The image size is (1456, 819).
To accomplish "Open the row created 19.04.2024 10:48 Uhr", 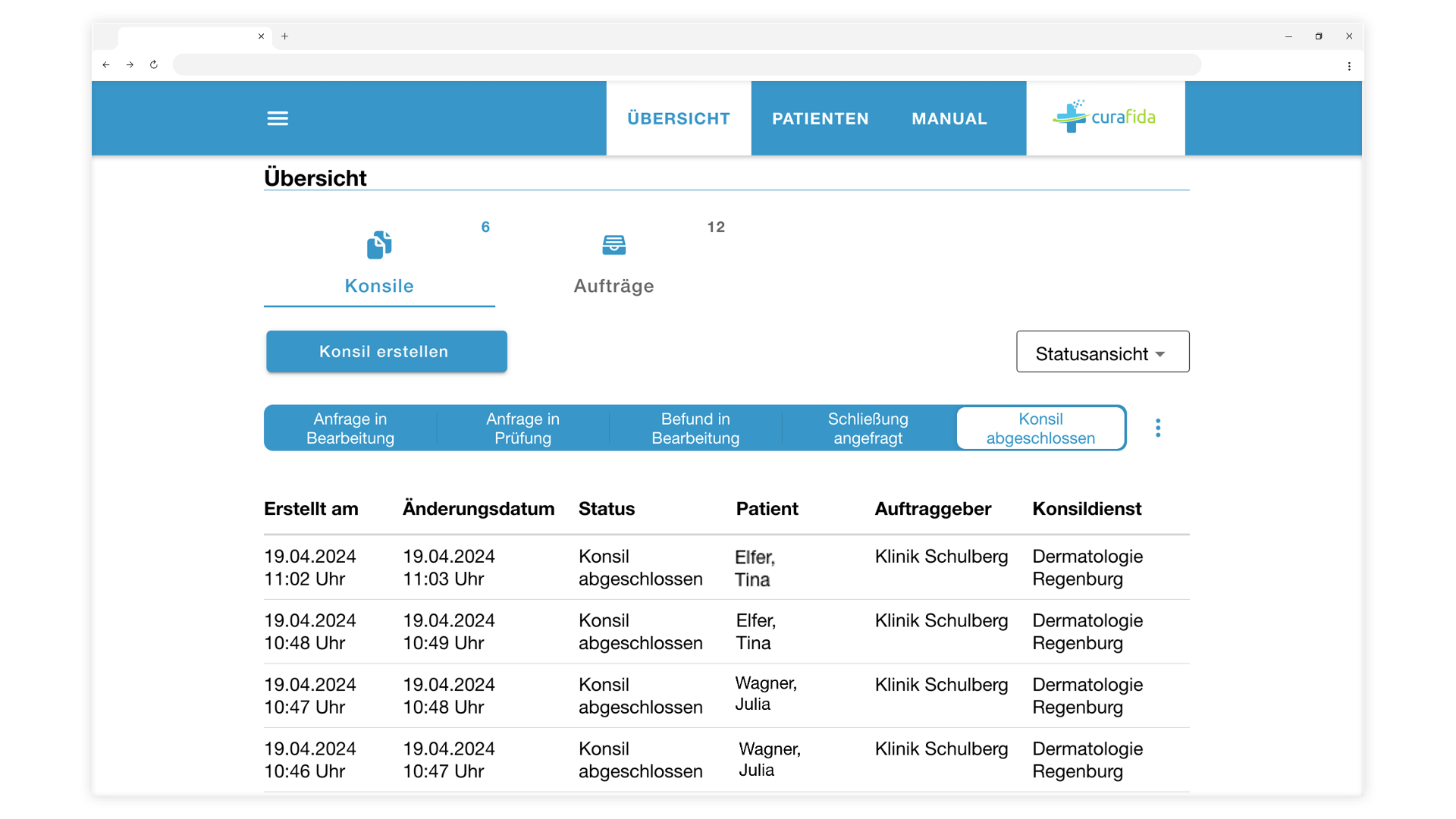I will click(x=726, y=632).
